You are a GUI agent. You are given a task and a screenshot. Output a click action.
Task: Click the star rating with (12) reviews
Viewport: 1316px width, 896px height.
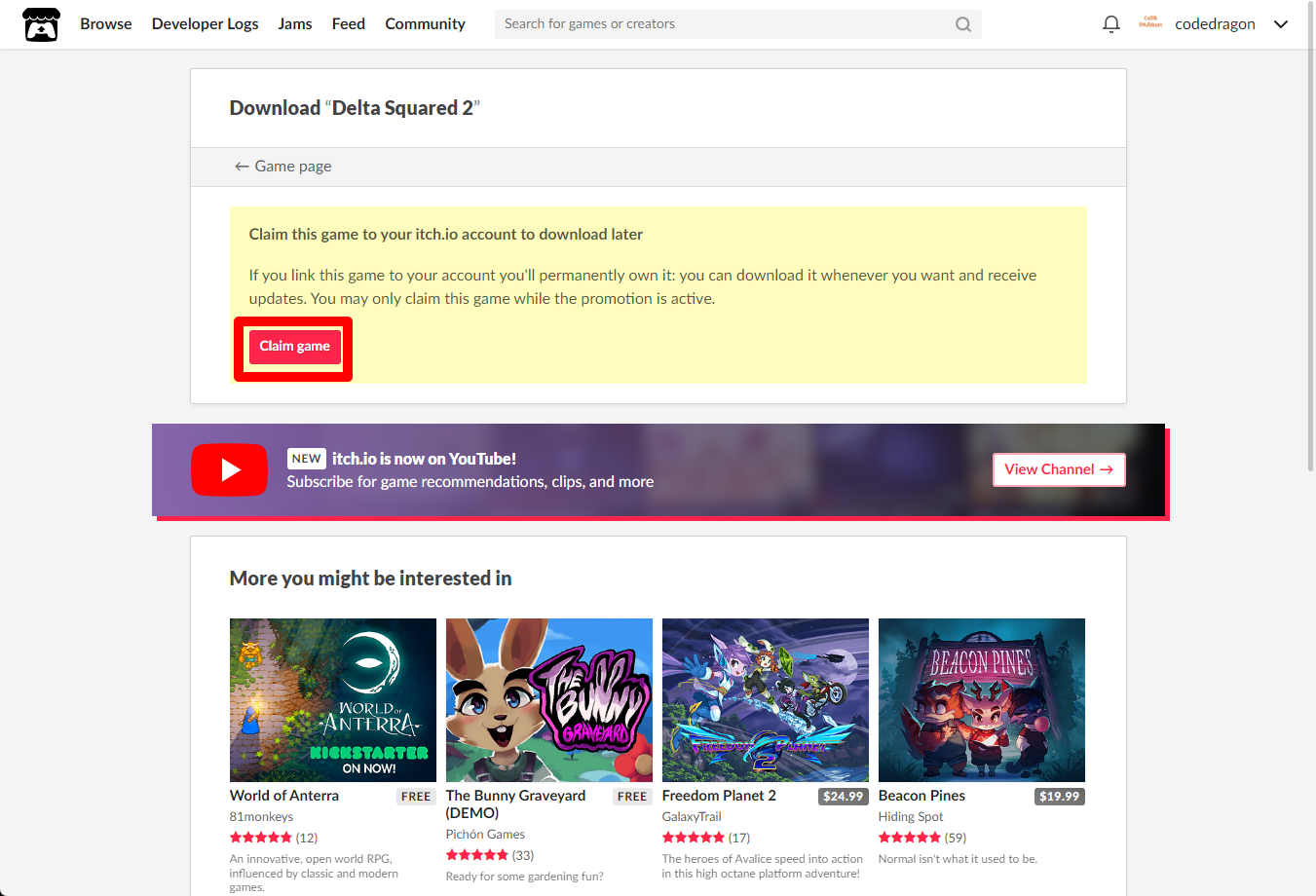(274, 838)
